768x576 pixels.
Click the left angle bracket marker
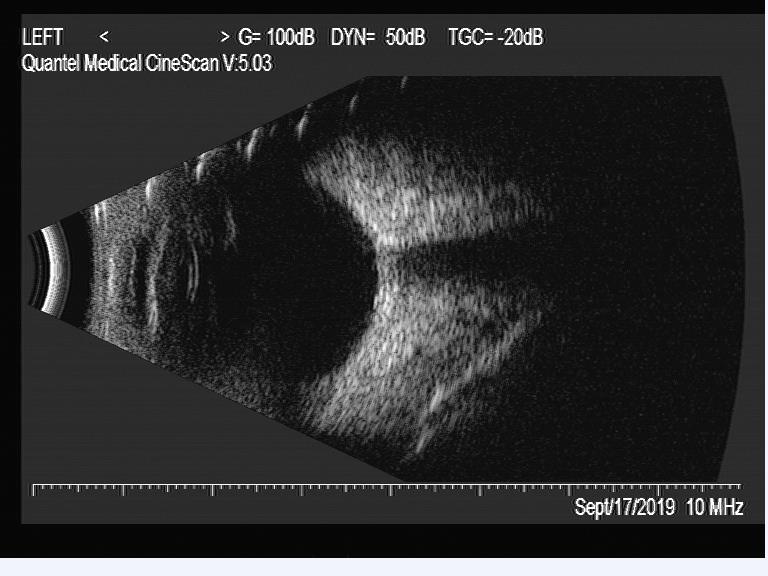coord(104,37)
